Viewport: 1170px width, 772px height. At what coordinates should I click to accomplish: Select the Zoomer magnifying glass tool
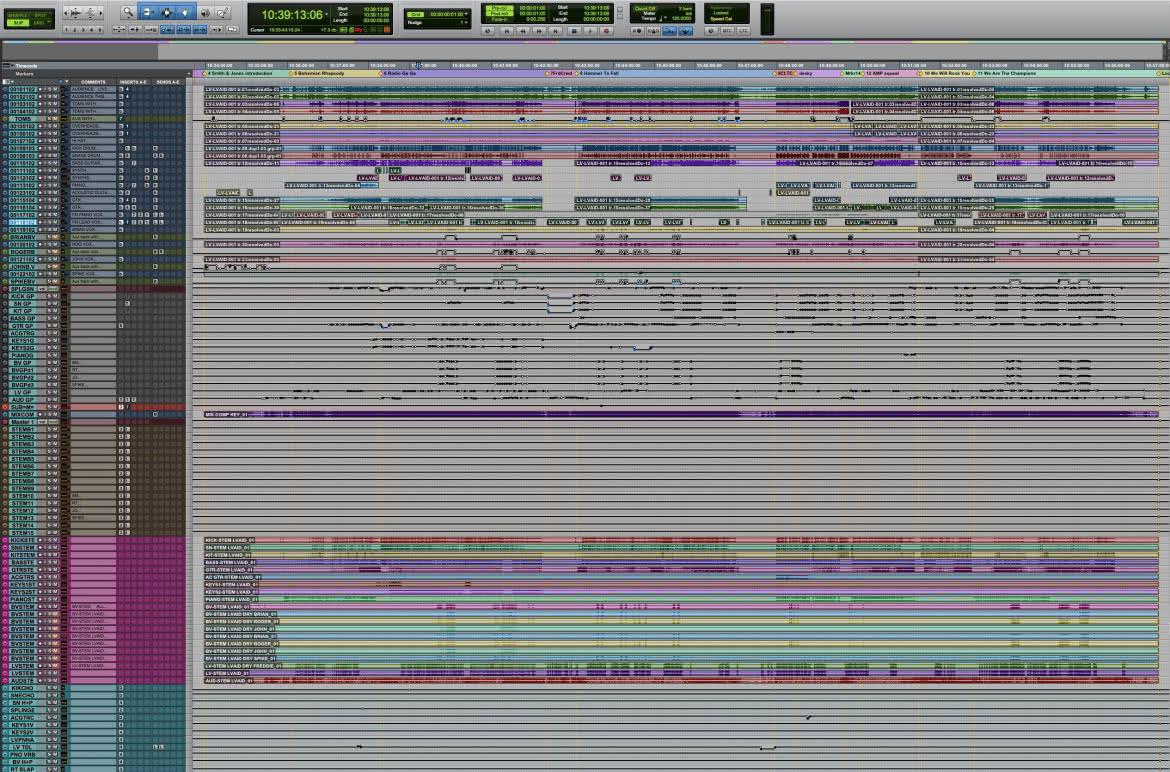pos(128,12)
